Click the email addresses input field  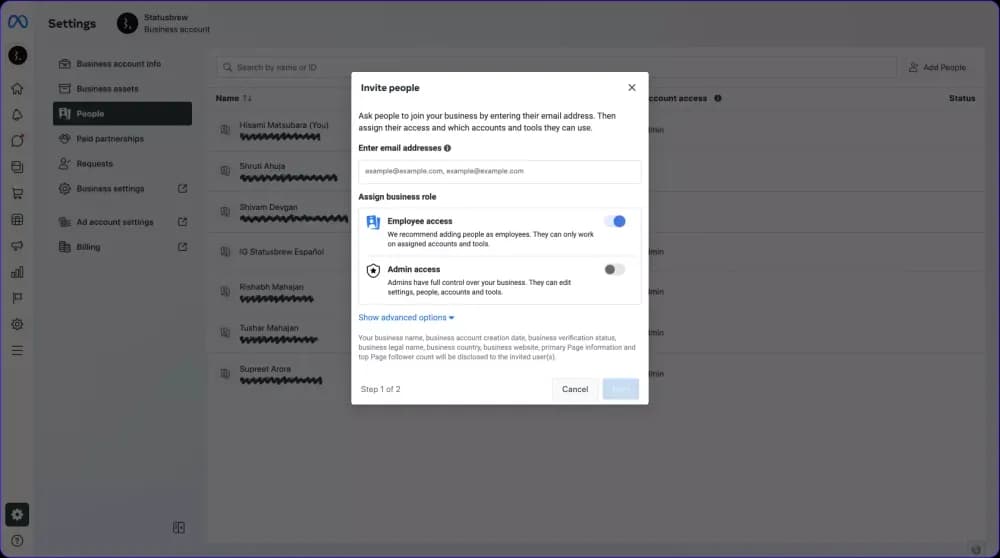[499, 171]
